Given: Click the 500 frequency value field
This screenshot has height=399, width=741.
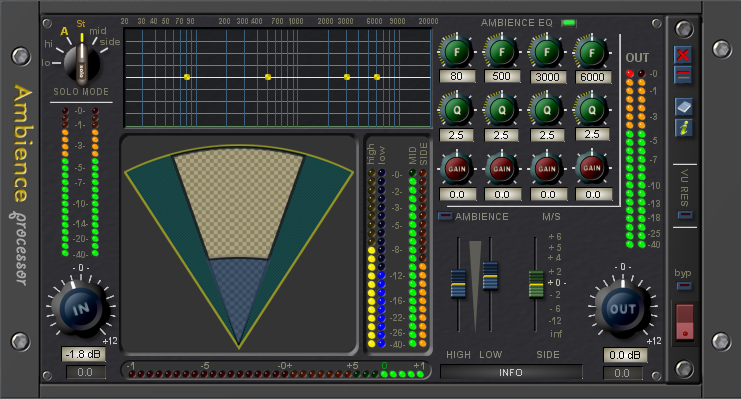Looking at the screenshot, I should click(501, 77).
